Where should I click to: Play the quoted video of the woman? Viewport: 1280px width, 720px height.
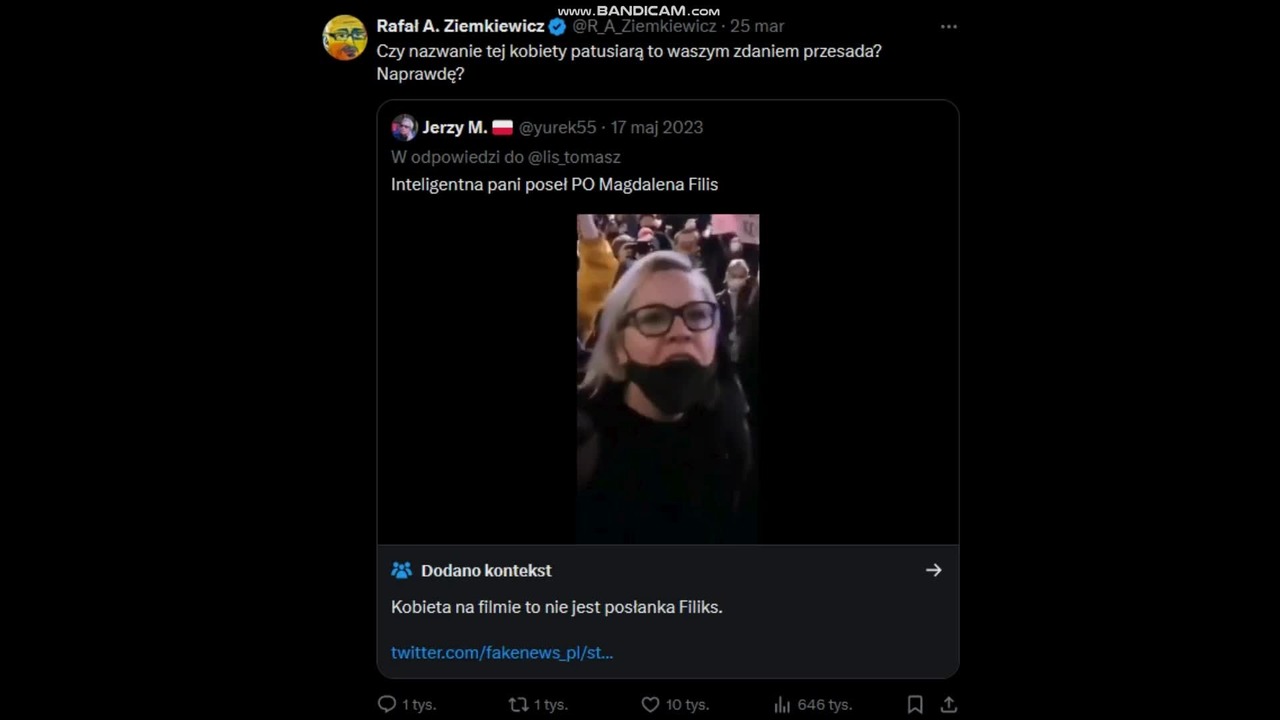coord(668,379)
